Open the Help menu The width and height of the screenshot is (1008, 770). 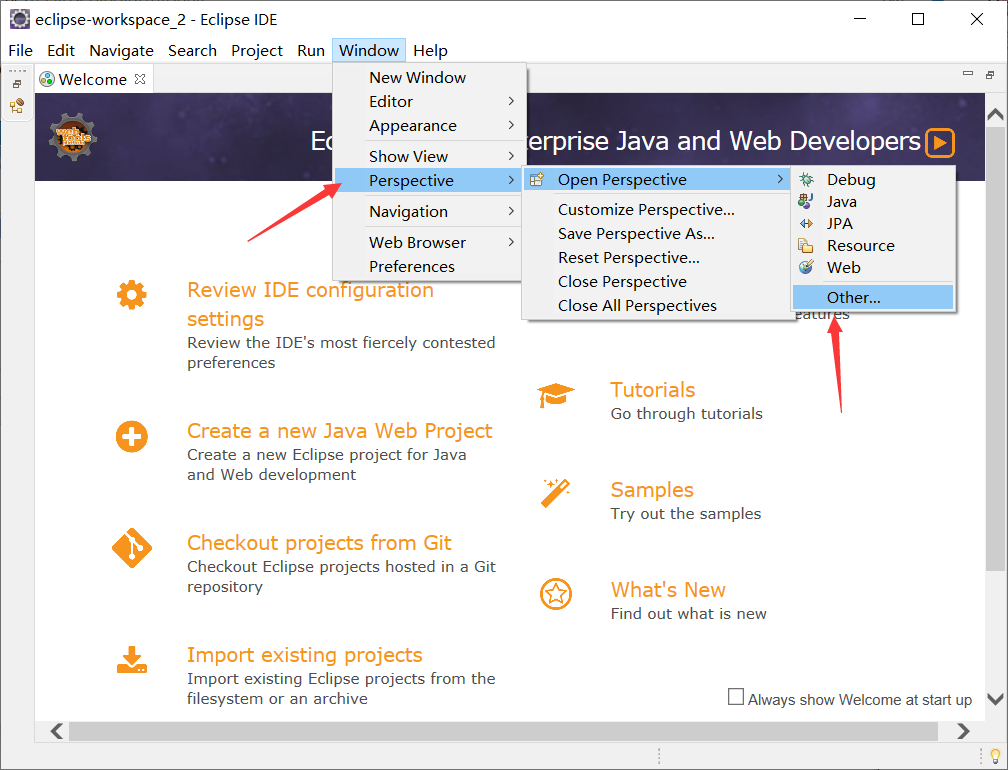click(430, 51)
